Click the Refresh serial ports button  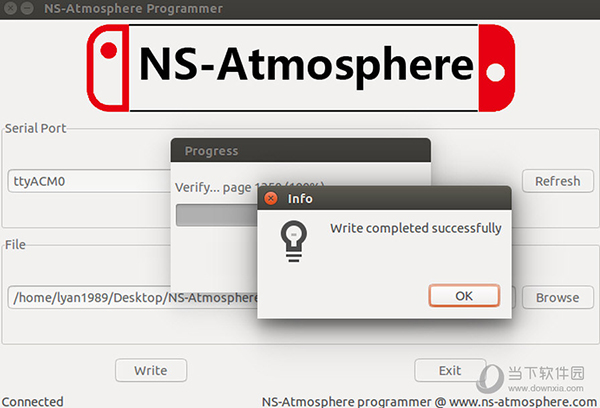point(558,181)
